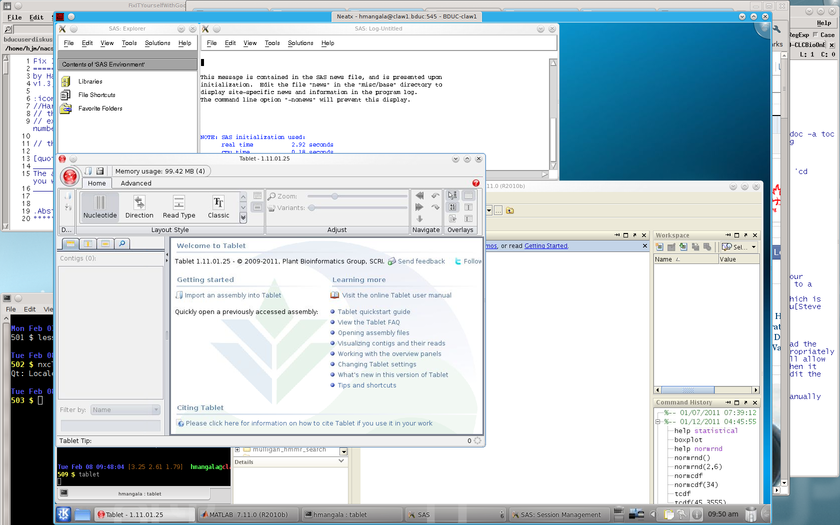Click the undo curved arrow in Navigate group
Screen dimensions: 840x525
click(x=436, y=196)
